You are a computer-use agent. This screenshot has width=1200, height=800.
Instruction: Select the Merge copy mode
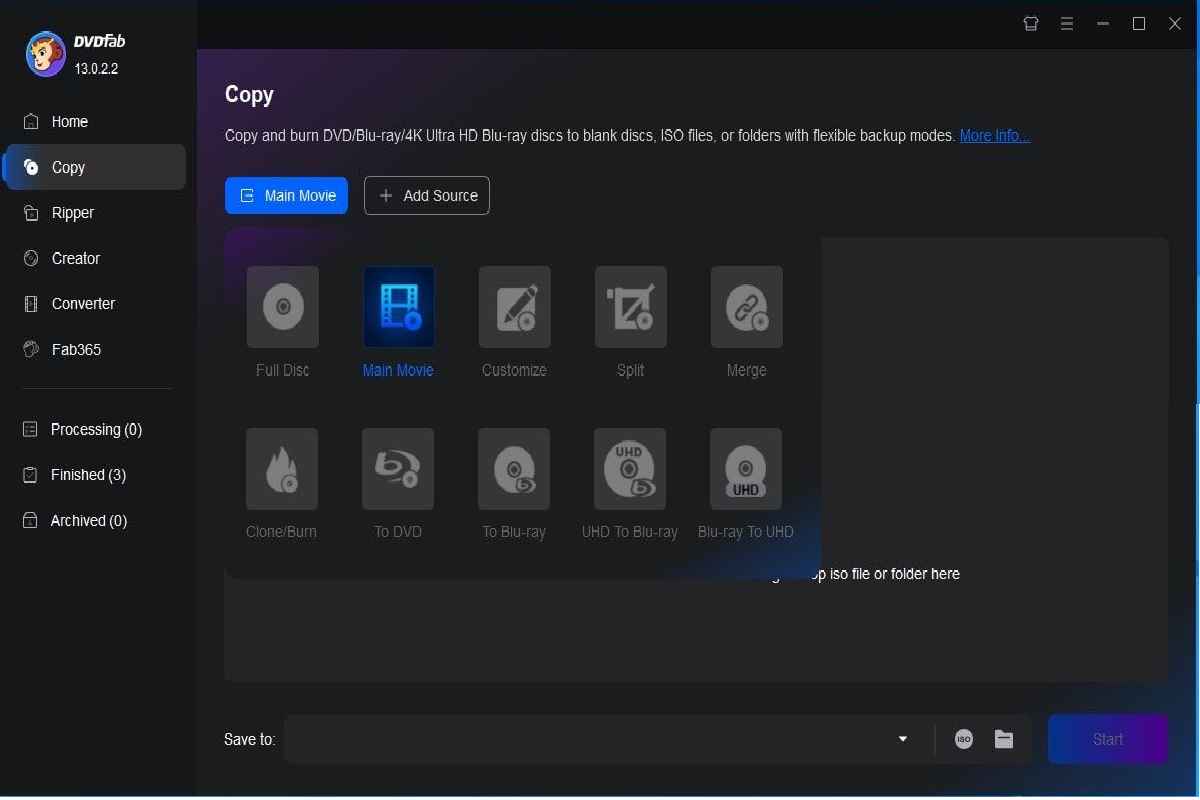point(747,307)
